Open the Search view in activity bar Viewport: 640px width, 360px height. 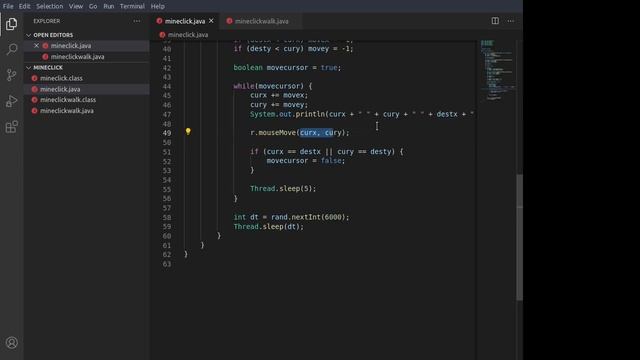tap(11, 49)
